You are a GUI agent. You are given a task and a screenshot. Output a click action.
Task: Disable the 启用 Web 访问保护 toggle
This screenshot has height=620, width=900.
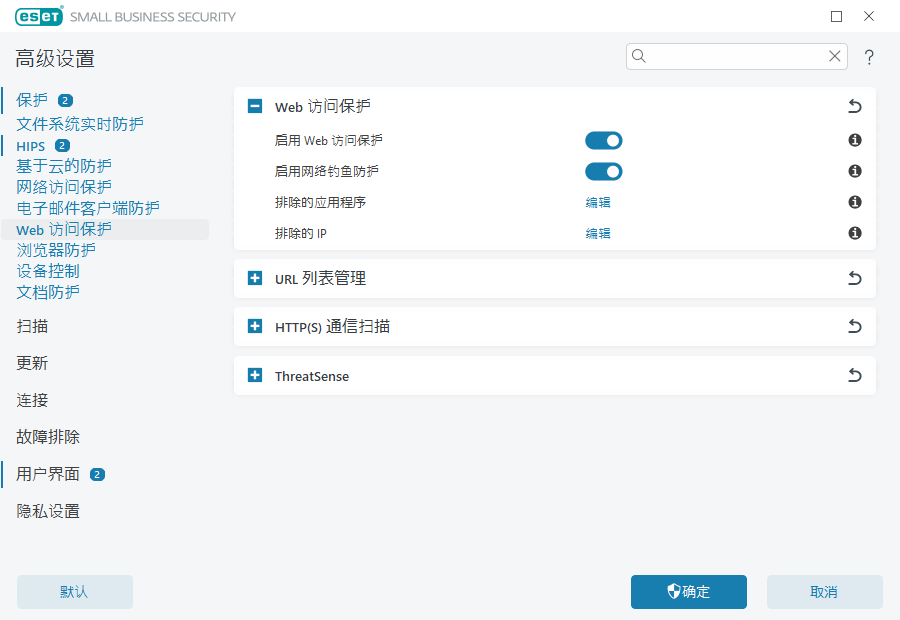click(x=603, y=140)
